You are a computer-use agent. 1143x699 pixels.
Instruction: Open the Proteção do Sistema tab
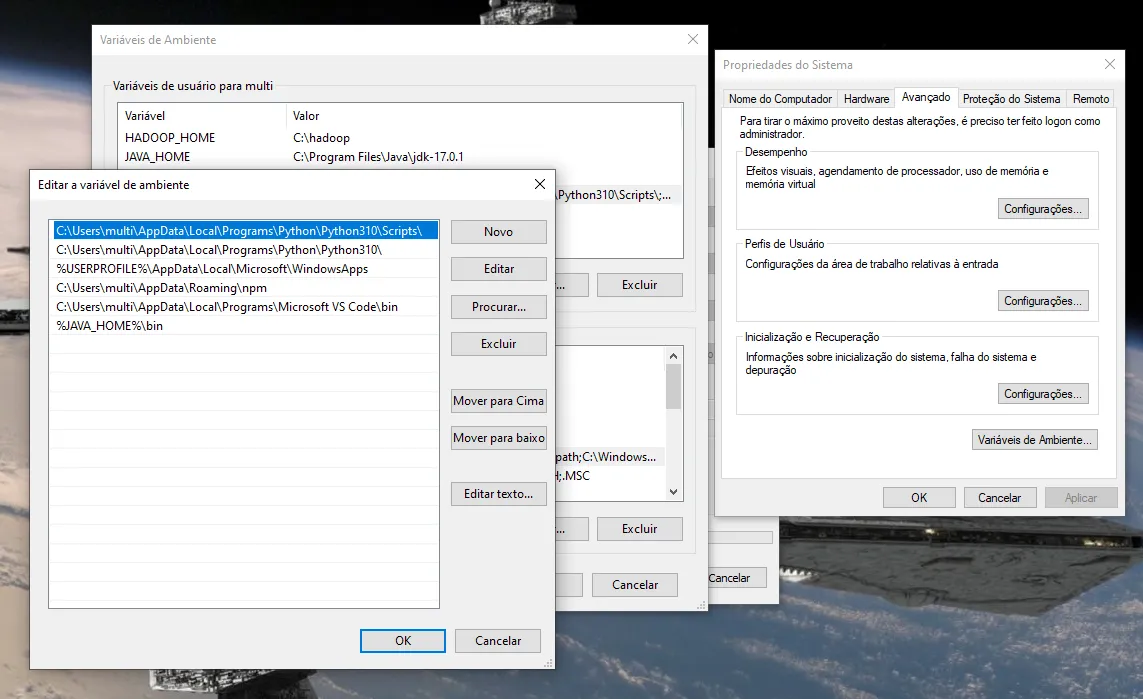pyautogui.click(x=1011, y=98)
